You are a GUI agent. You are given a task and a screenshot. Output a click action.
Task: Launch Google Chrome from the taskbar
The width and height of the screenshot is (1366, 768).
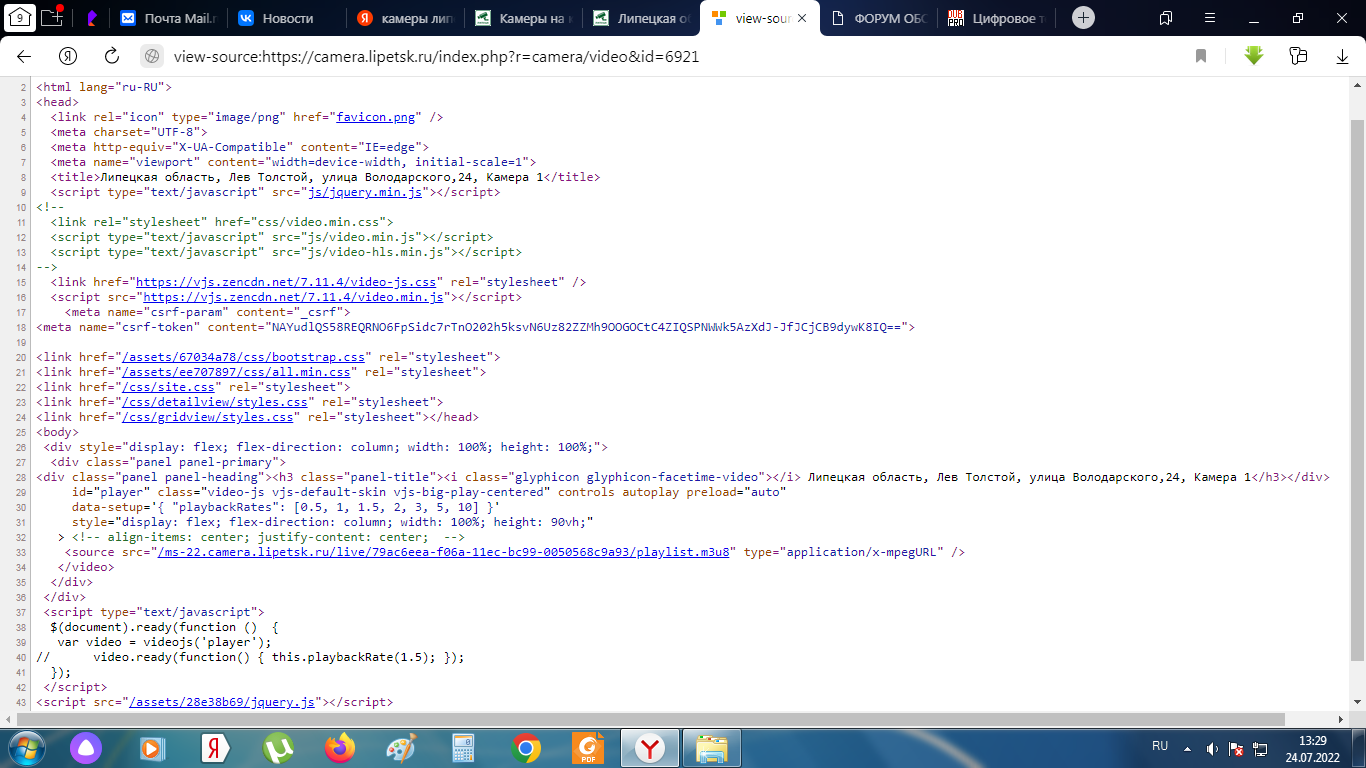(x=527, y=747)
